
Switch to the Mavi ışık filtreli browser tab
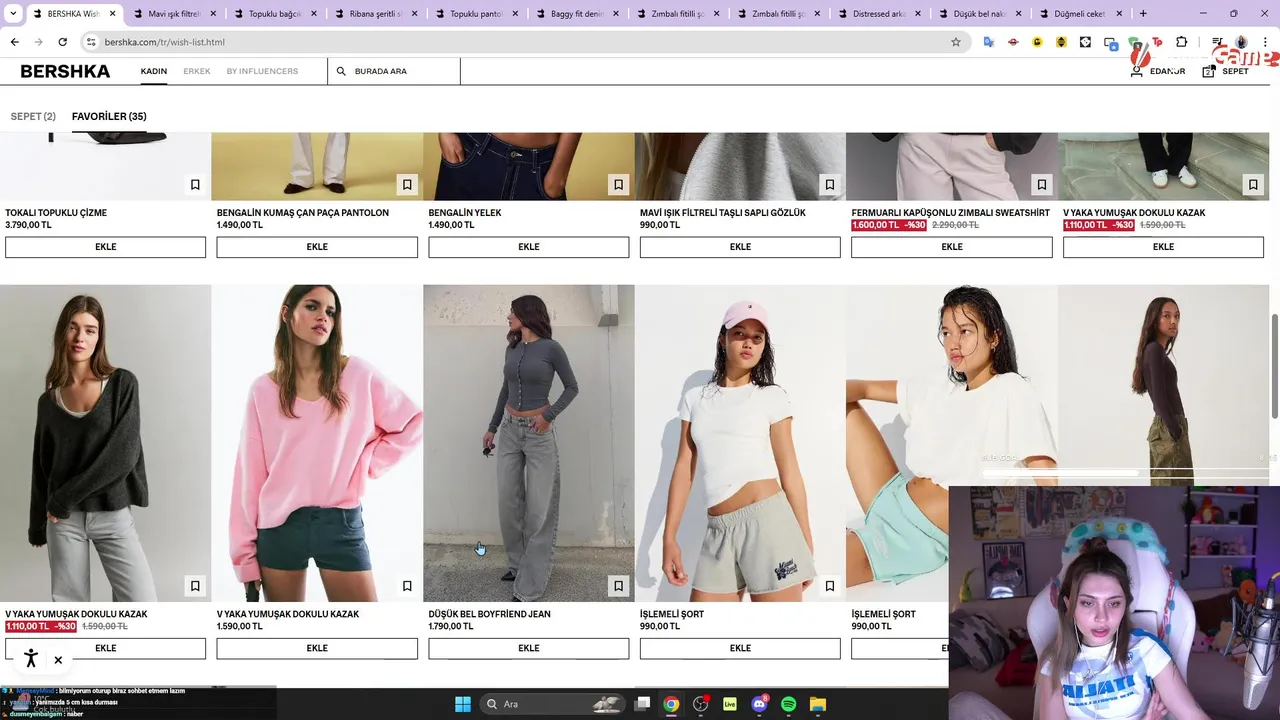pos(172,14)
